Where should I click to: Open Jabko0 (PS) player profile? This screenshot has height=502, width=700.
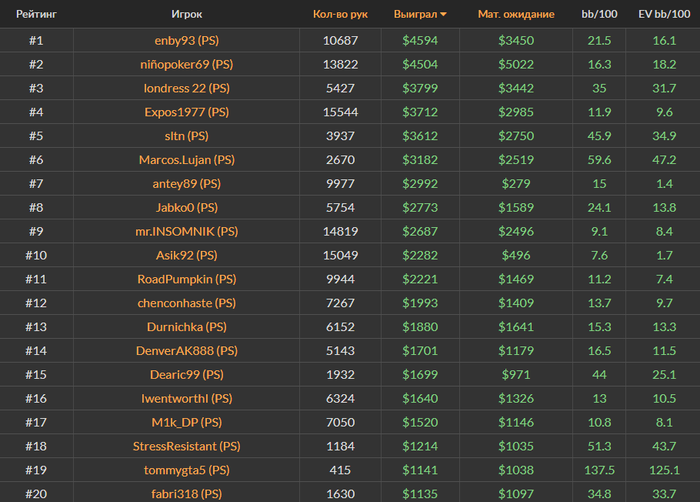click(x=187, y=208)
